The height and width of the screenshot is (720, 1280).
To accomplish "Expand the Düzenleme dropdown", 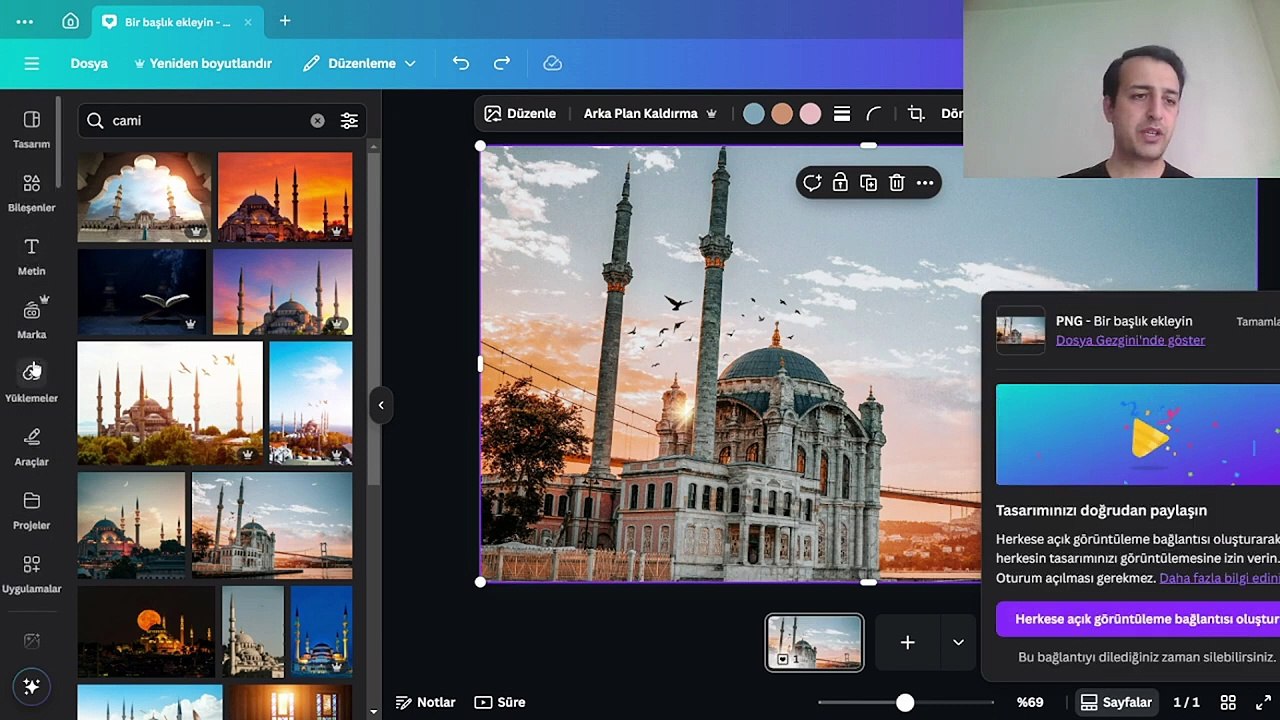I will click(x=360, y=63).
